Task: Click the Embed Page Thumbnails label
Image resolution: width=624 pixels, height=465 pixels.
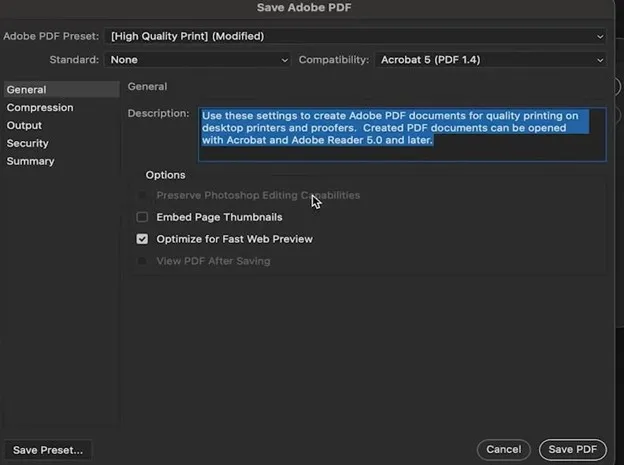Action: 219,217
